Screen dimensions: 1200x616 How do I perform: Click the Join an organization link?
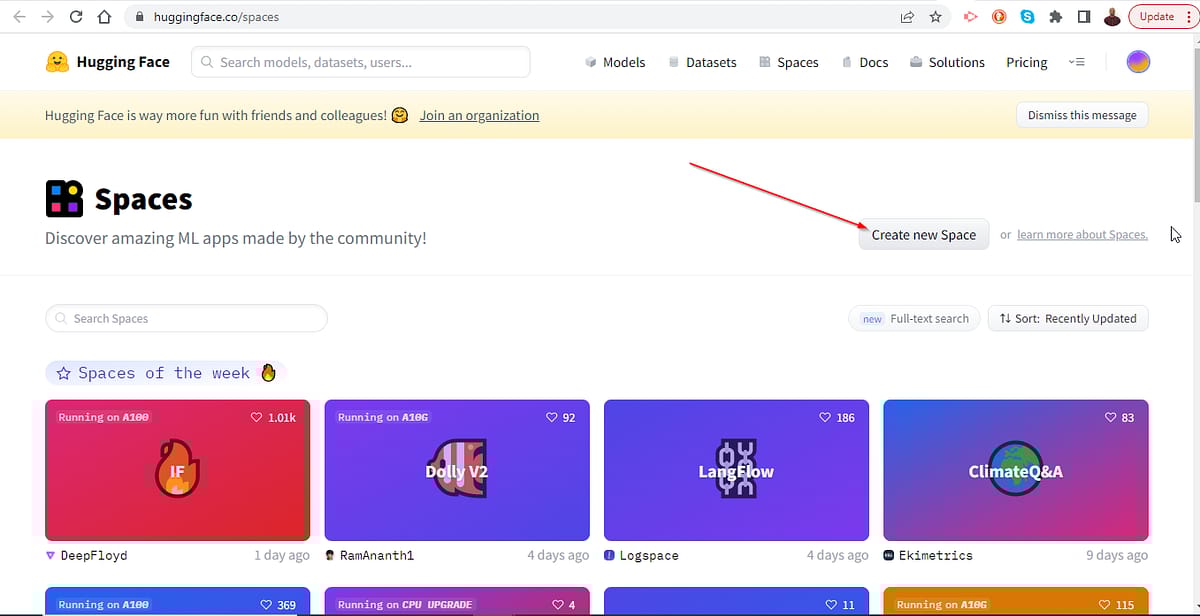point(479,115)
